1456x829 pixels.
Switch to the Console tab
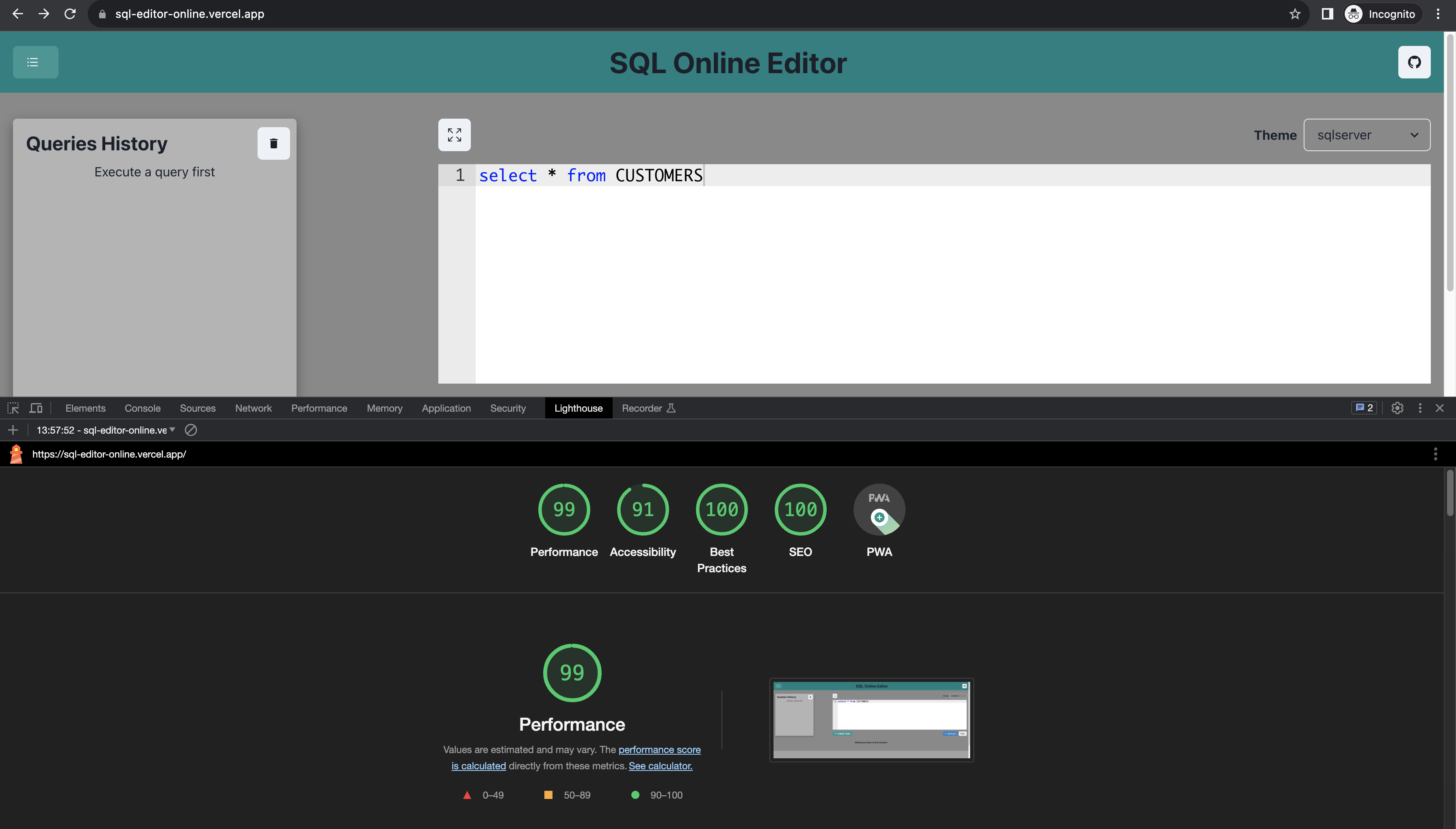[x=142, y=408]
